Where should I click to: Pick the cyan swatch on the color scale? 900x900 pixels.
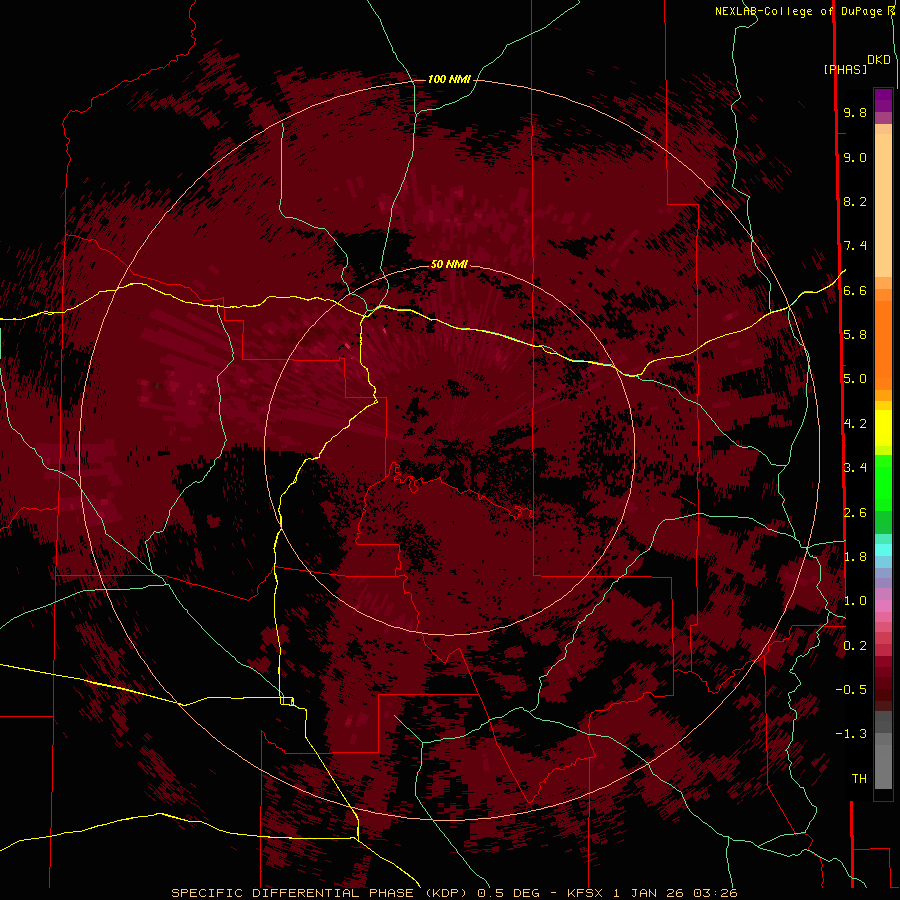pos(883,550)
